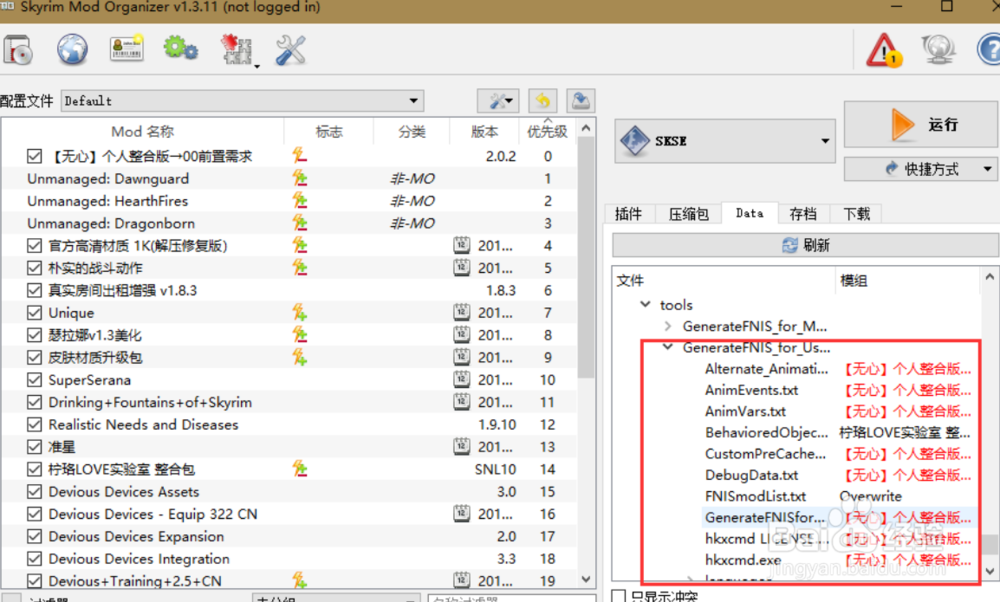Disable the Unique mod checkbox
Image resolution: width=1000 pixels, height=602 pixels.
pyautogui.click(x=34, y=312)
